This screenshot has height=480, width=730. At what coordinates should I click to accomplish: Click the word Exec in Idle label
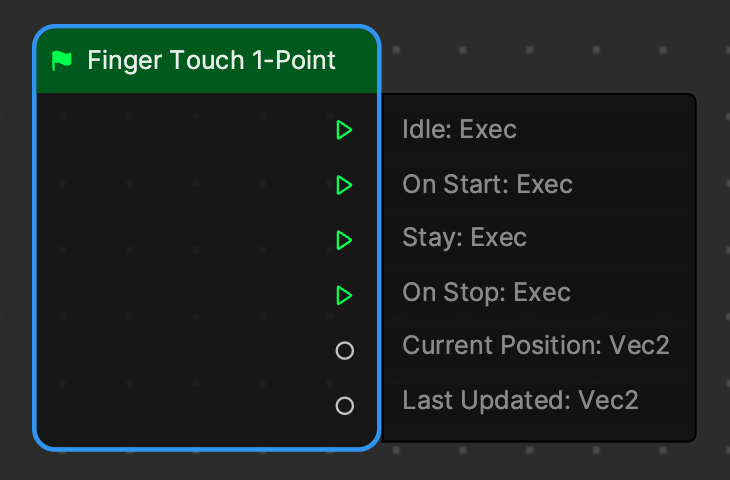pyautogui.click(x=488, y=129)
